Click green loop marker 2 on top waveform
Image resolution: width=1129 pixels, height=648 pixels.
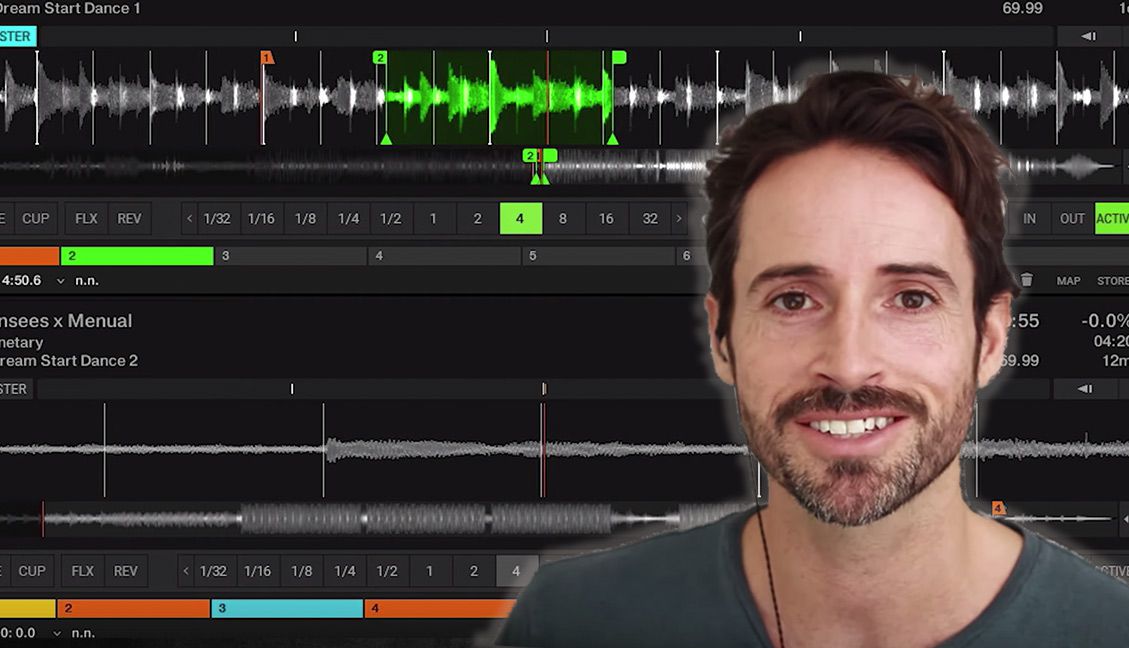[x=380, y=58]
